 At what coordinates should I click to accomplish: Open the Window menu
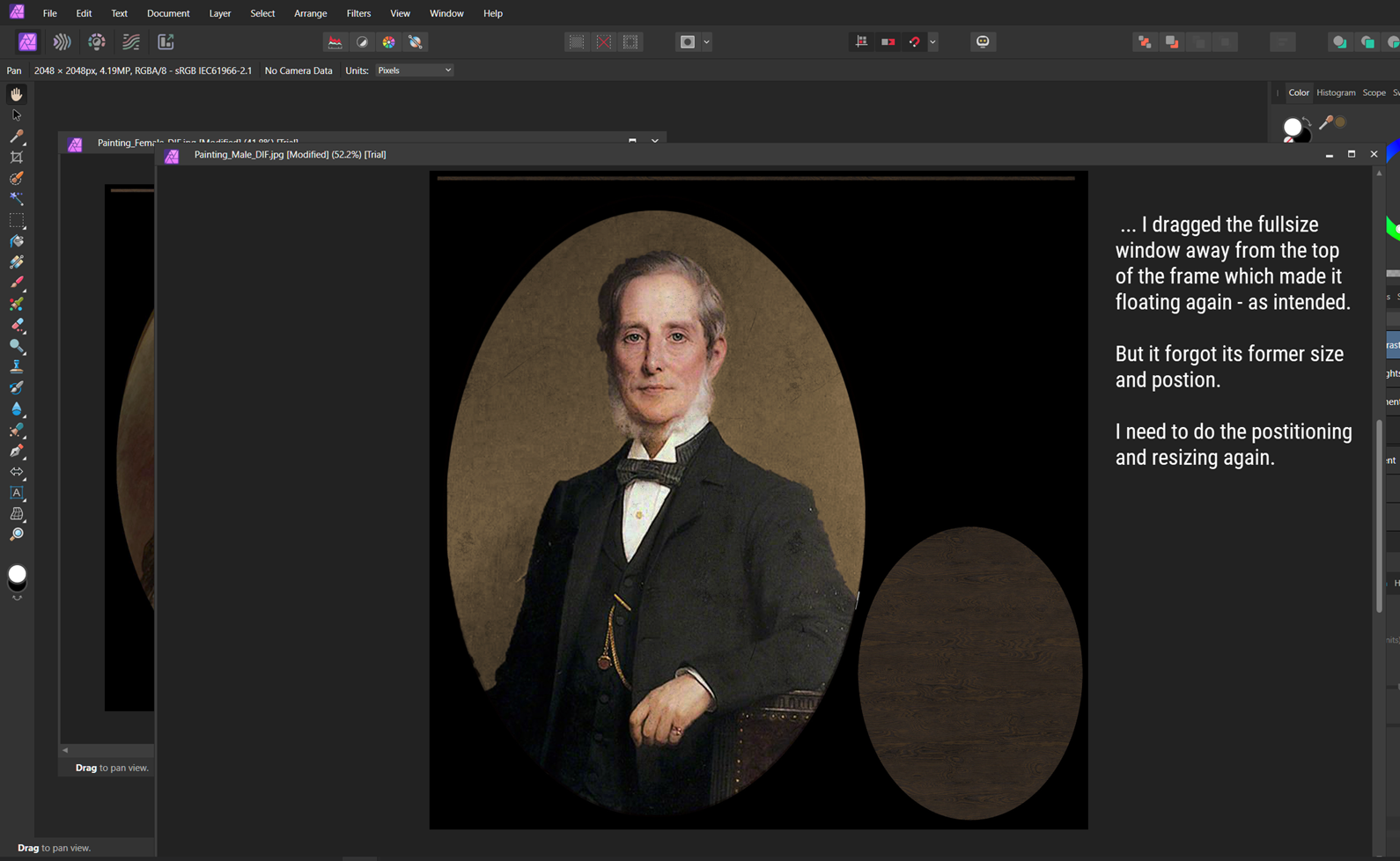[x=446, y=13]
